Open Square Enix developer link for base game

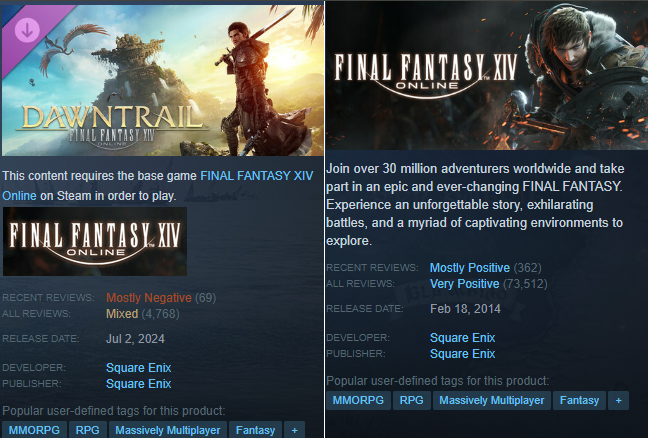pyautogui.click(x=462, y=338)
